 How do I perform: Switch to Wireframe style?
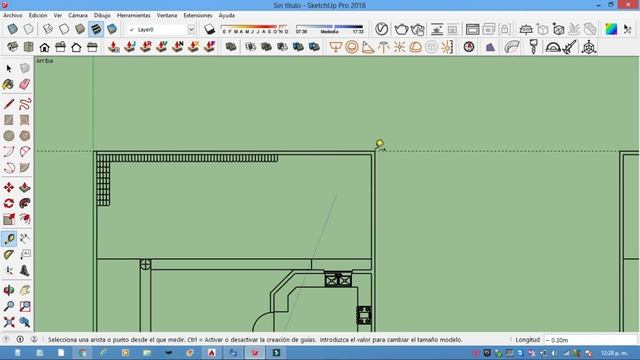coord(48,29)
